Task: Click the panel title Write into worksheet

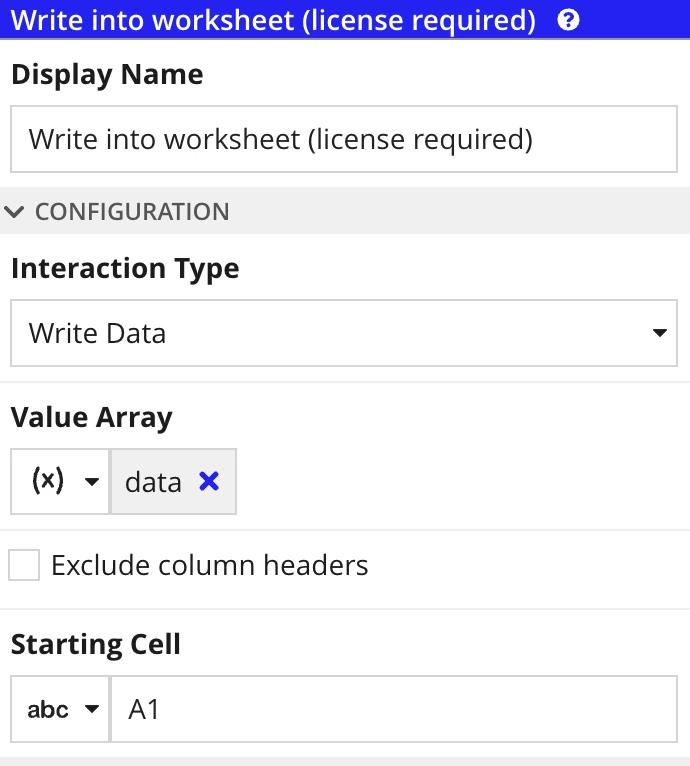Action: click(x=273, y=21)
